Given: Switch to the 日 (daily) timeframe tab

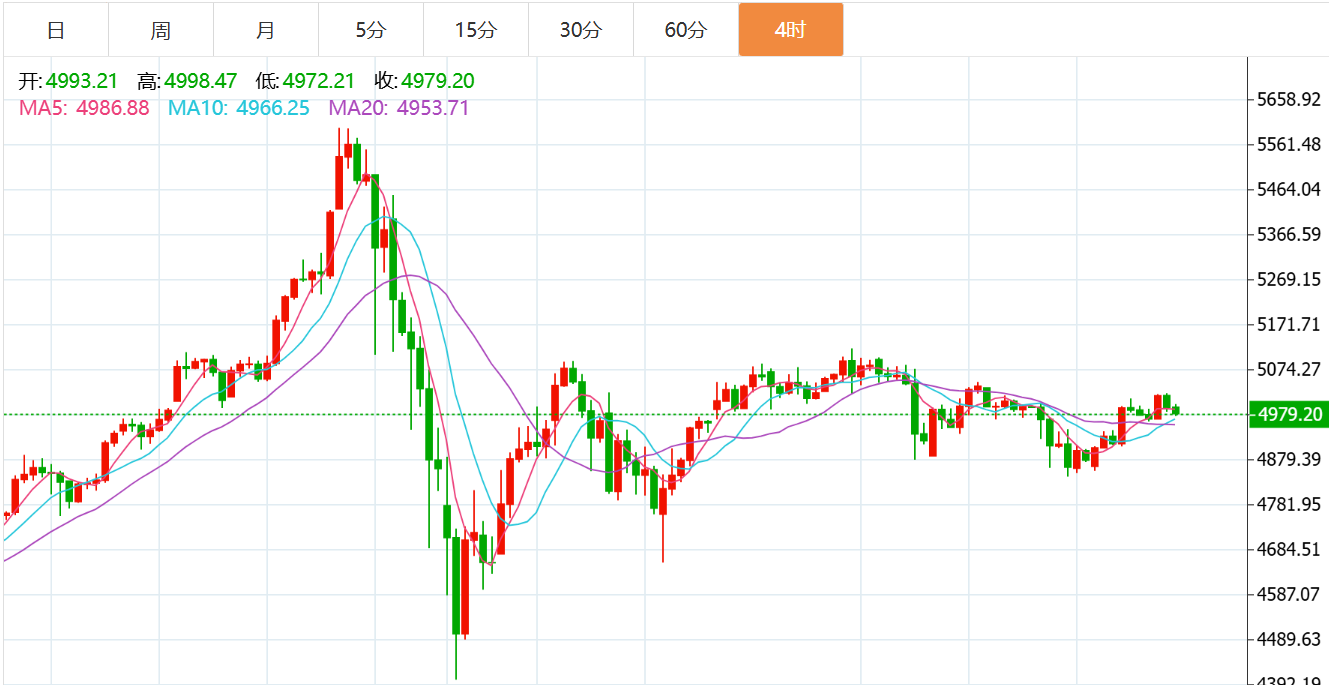Looking at the screenshot, I should tap(56, 30).
